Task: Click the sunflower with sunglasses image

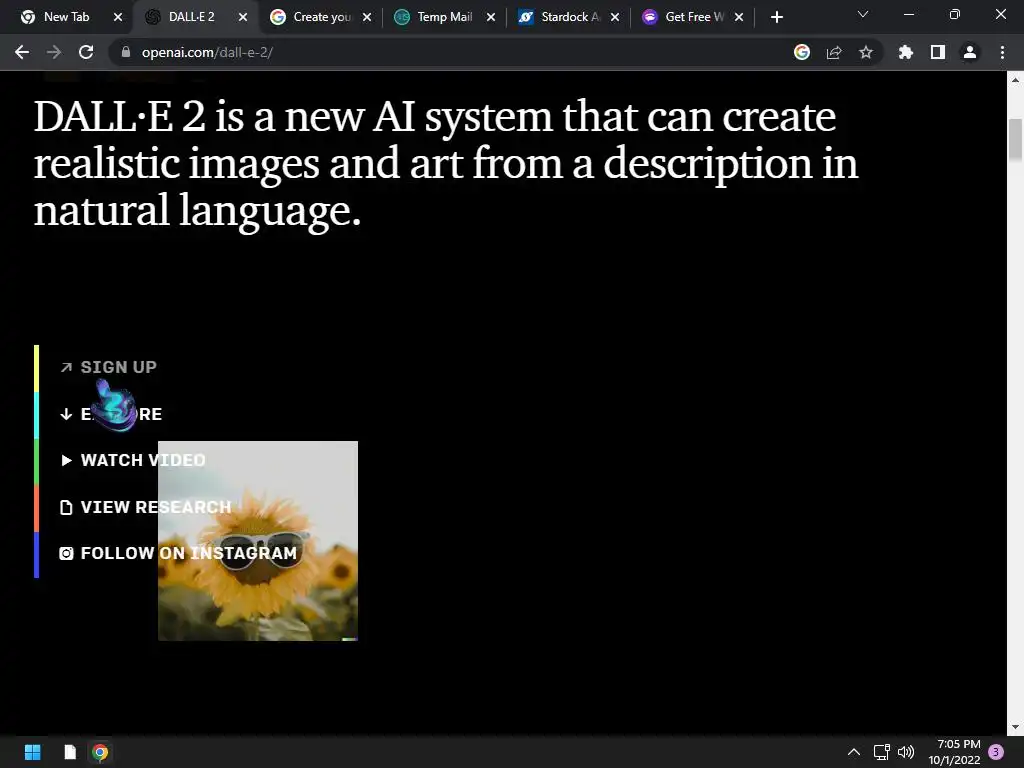Action: click(x=258, y=541)
